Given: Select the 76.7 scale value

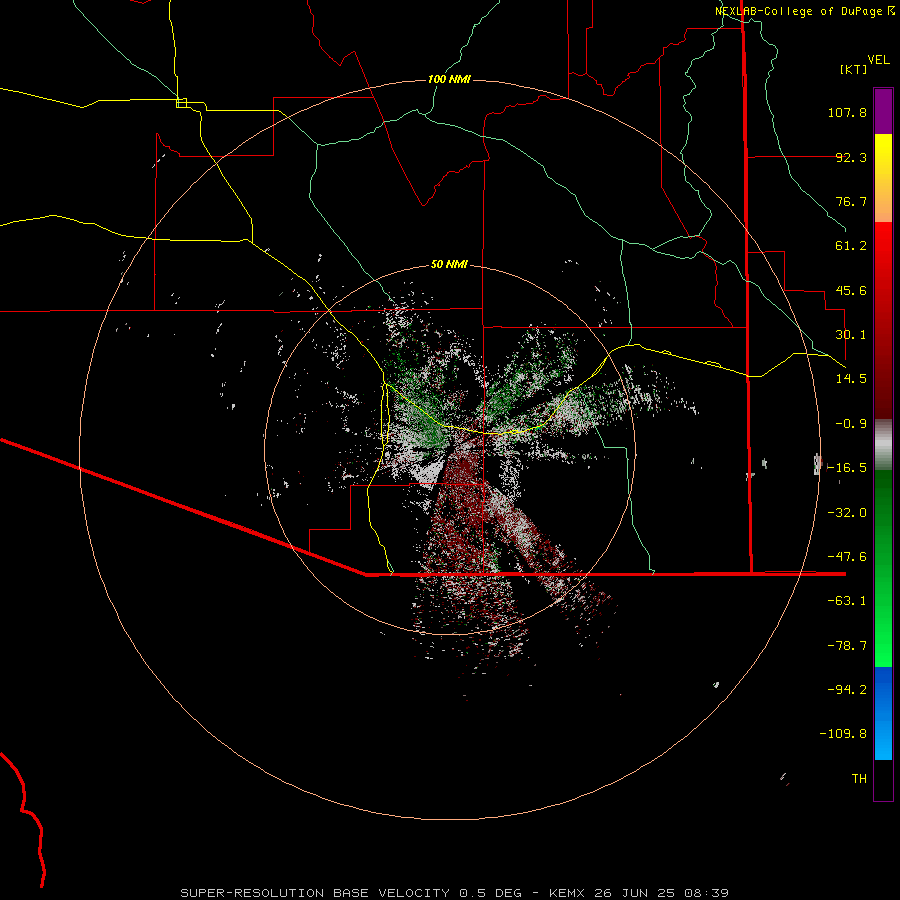Looking at the screenshot, I should pos(851,201).
